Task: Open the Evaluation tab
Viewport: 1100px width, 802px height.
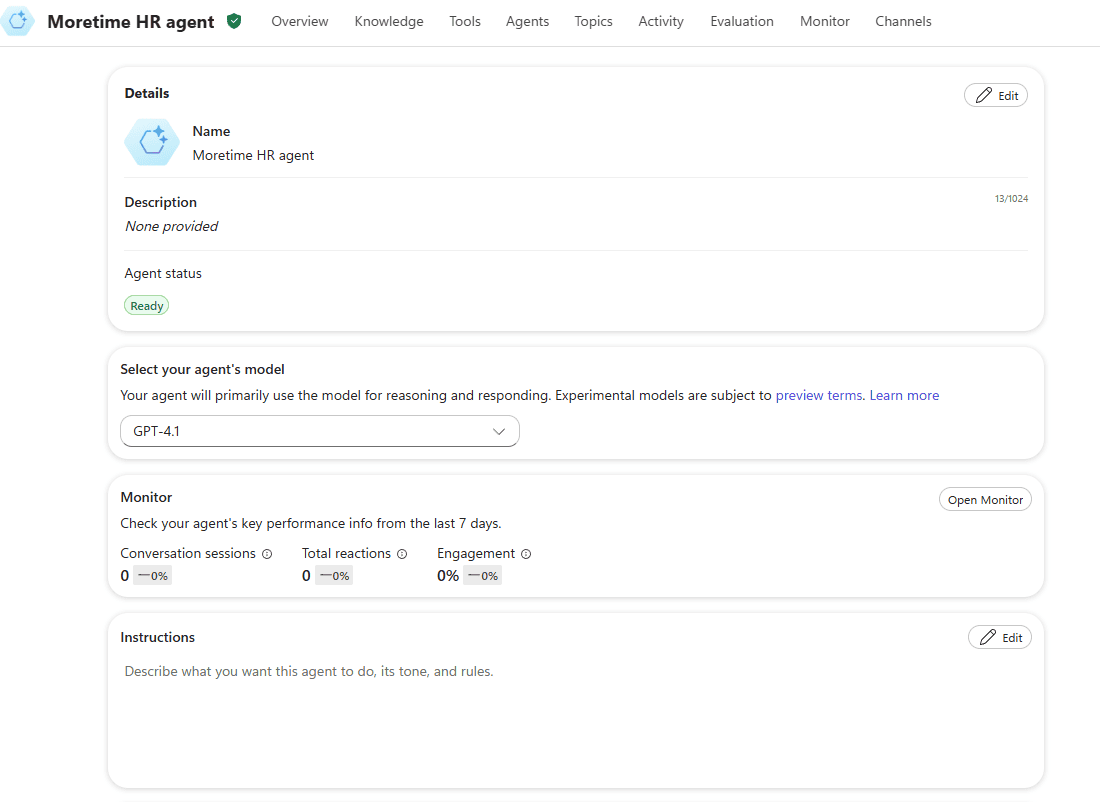Action: 742,22
